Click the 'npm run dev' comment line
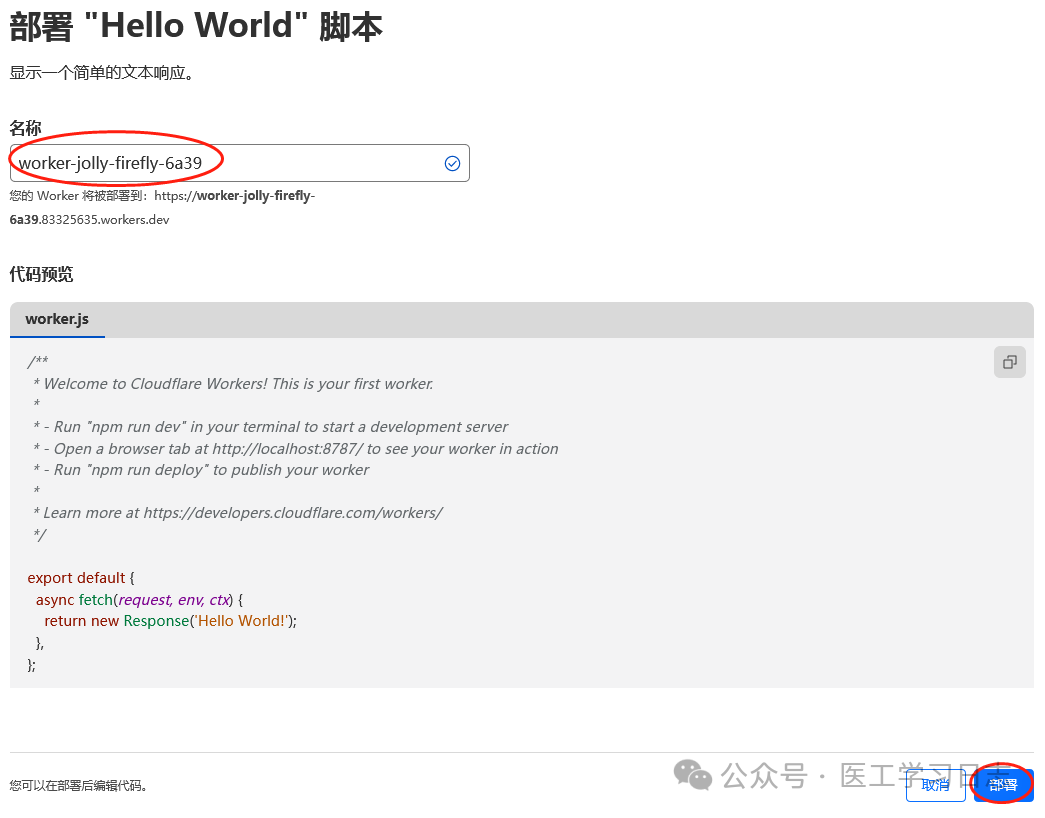This screenshot has width=1045, height=818. [x=271, y=427]
